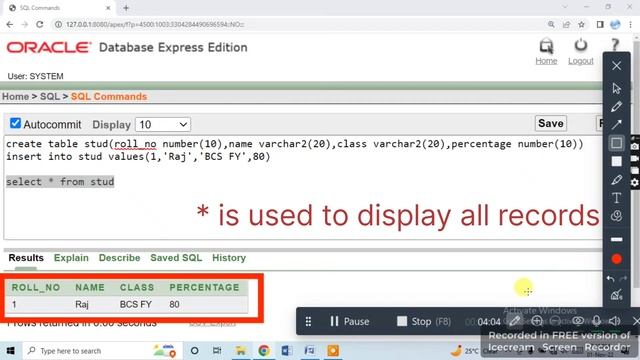Go back in browser history

tap(10, 24)
